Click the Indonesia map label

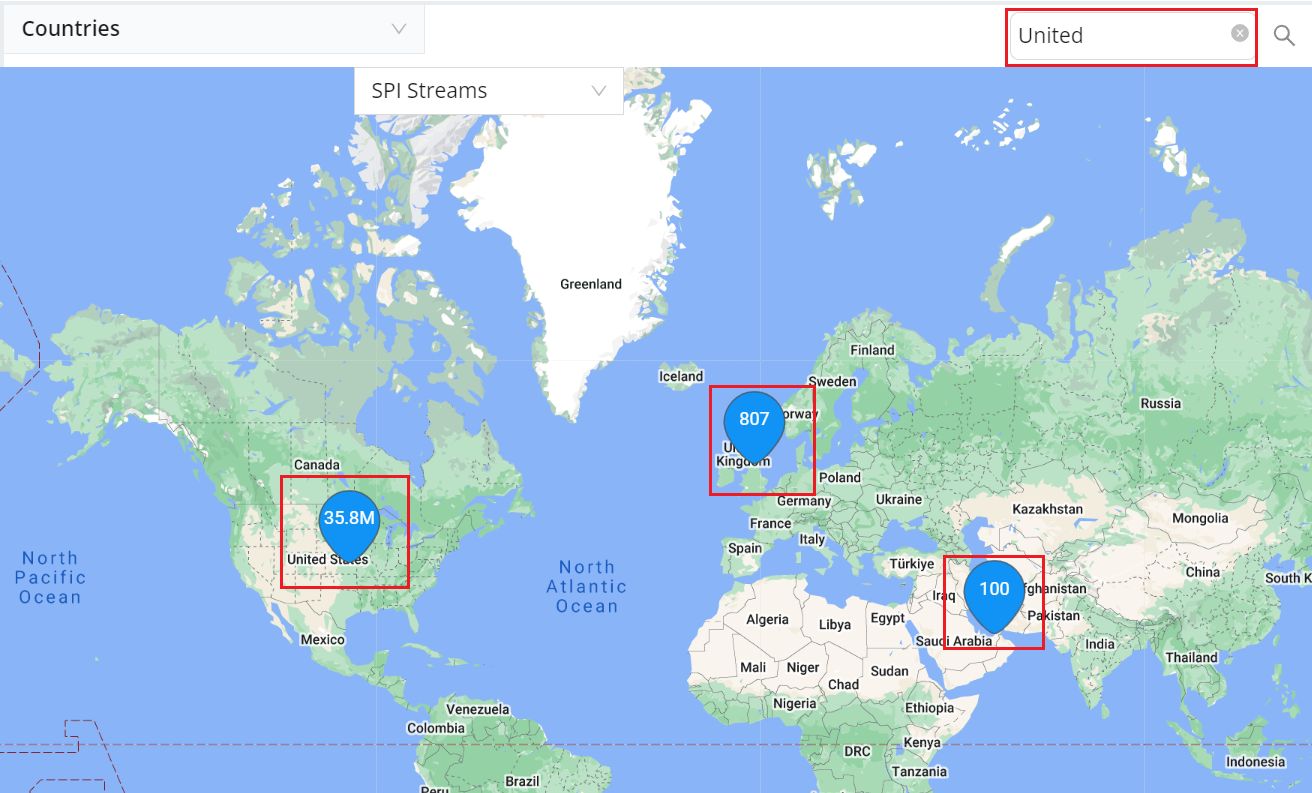[x=1255, y=762]
